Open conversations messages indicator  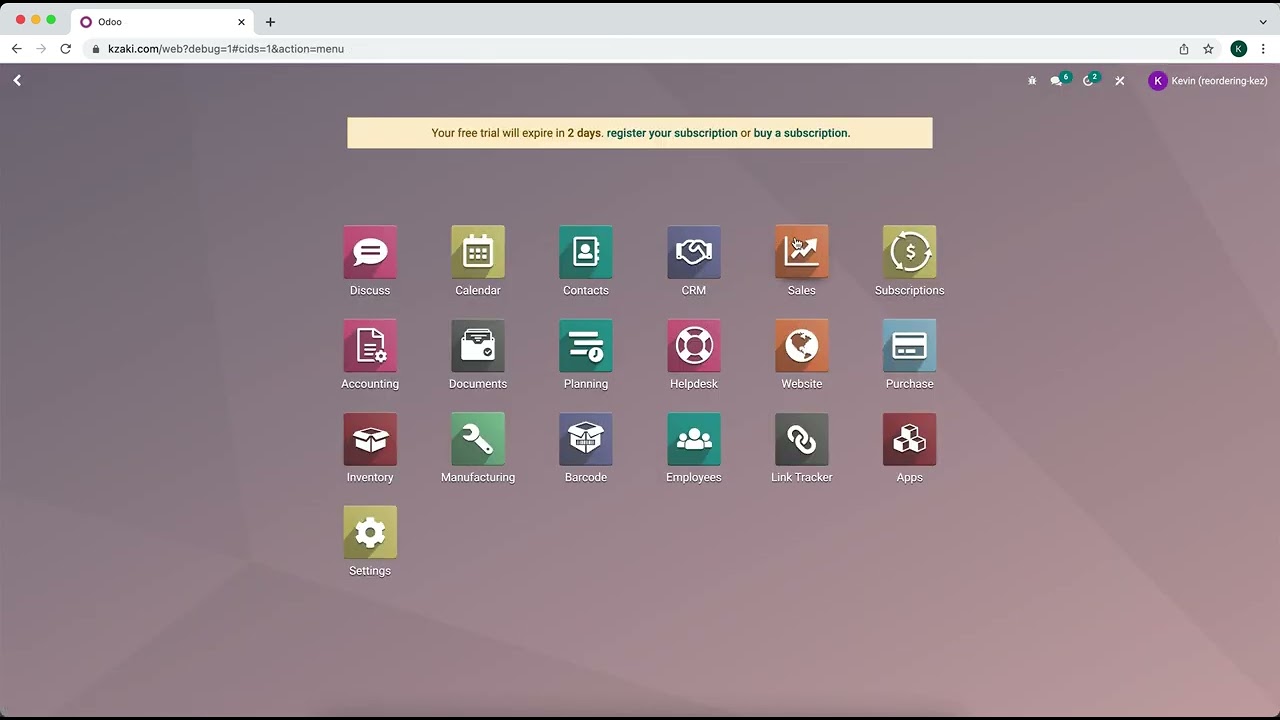pos(1059,80)
